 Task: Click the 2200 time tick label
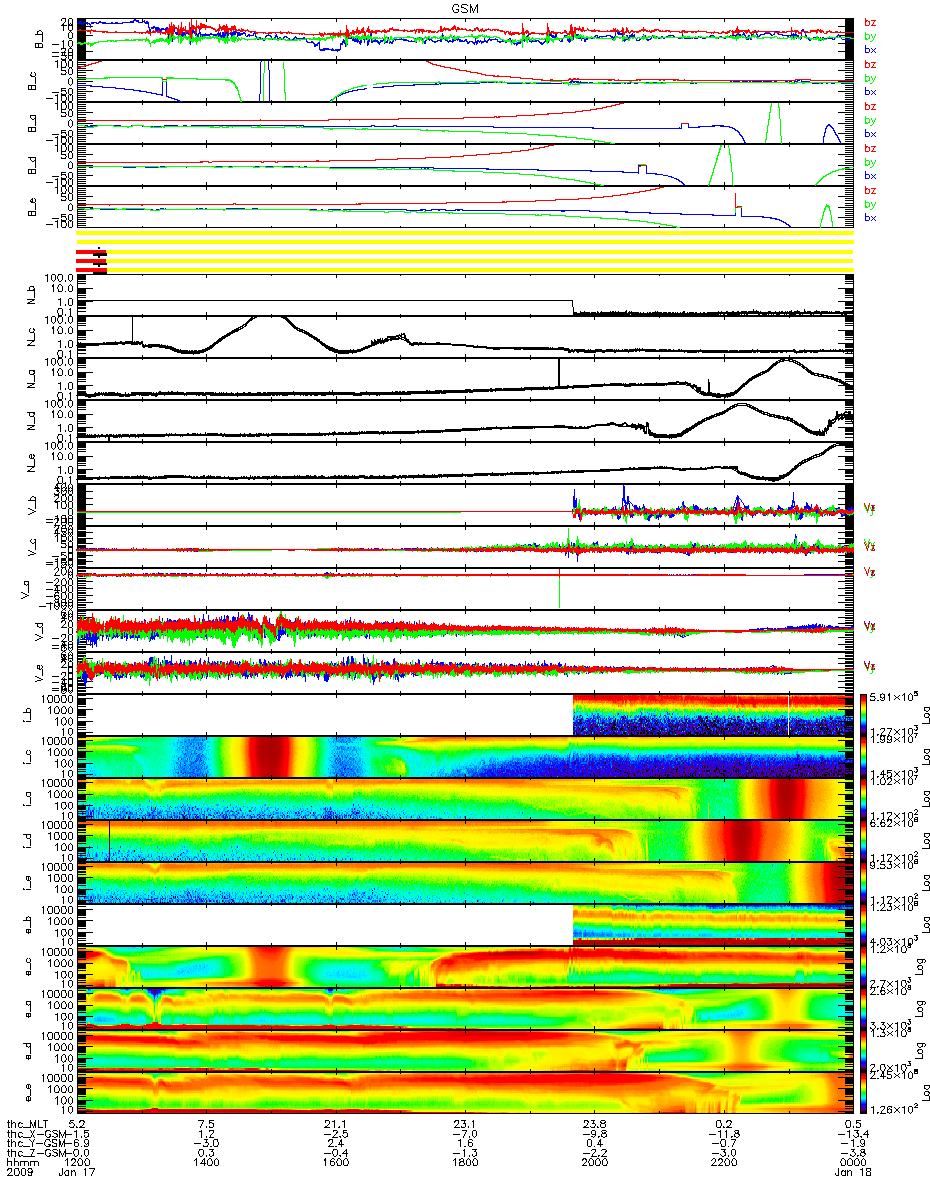[x=723, y=1164]
